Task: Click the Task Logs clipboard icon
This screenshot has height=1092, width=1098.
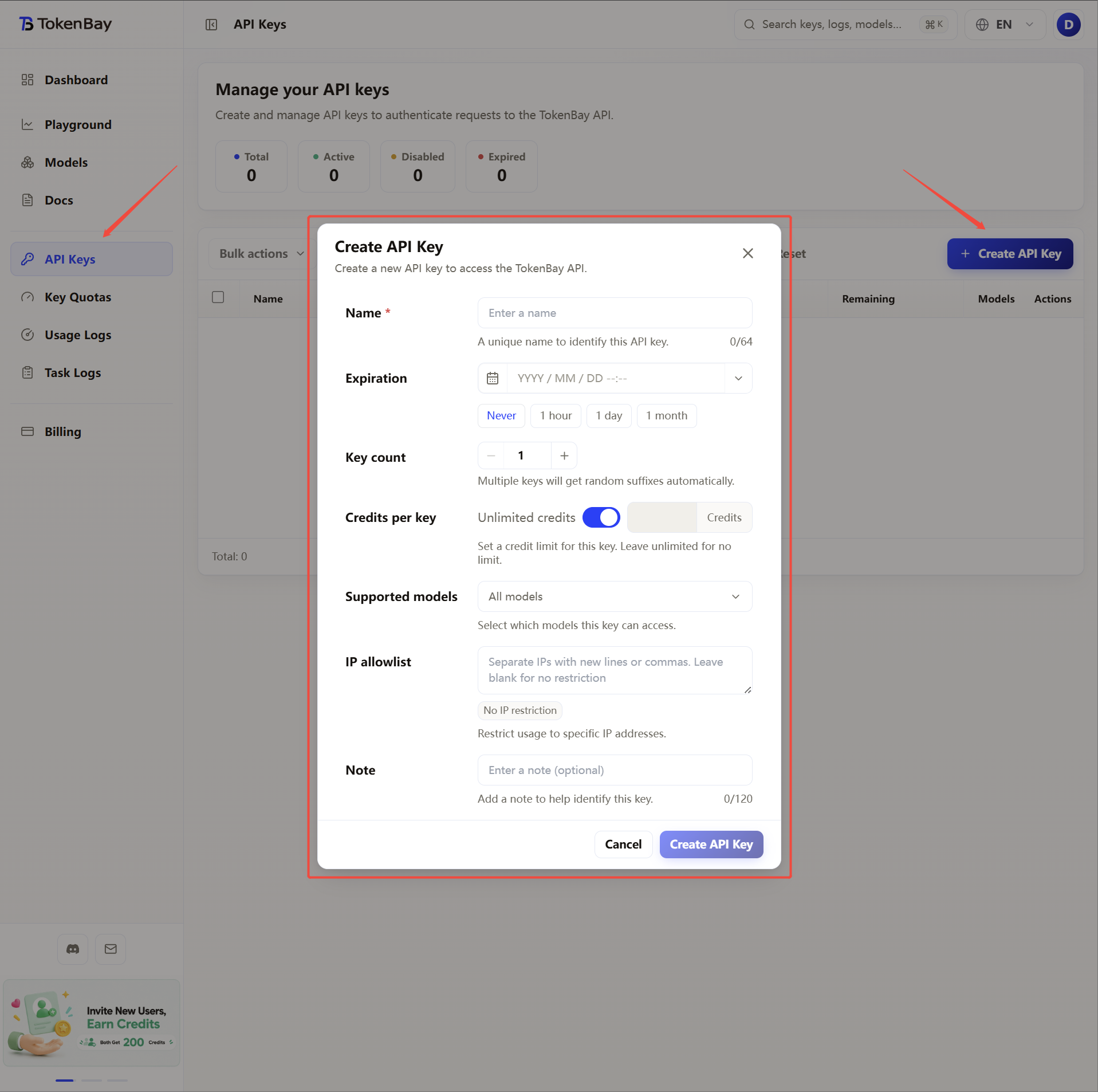Action: (27, 372)
